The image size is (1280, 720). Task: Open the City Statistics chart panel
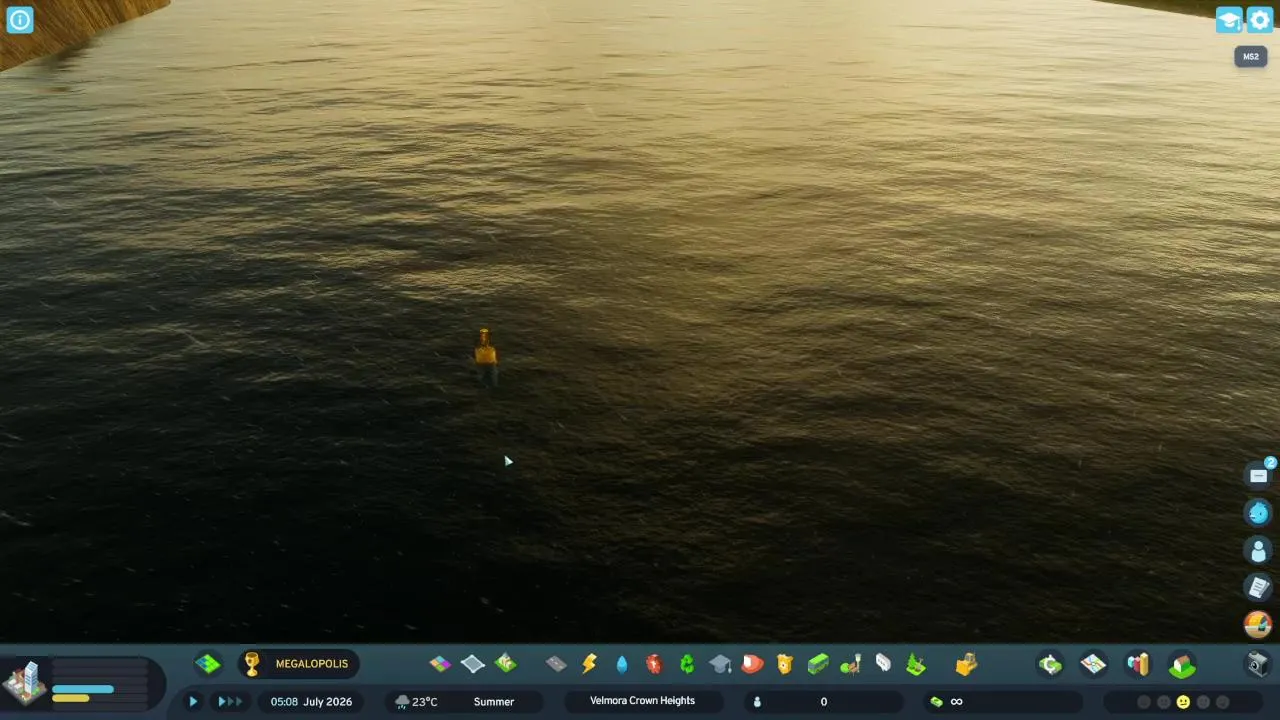[x=1138, y=664]
